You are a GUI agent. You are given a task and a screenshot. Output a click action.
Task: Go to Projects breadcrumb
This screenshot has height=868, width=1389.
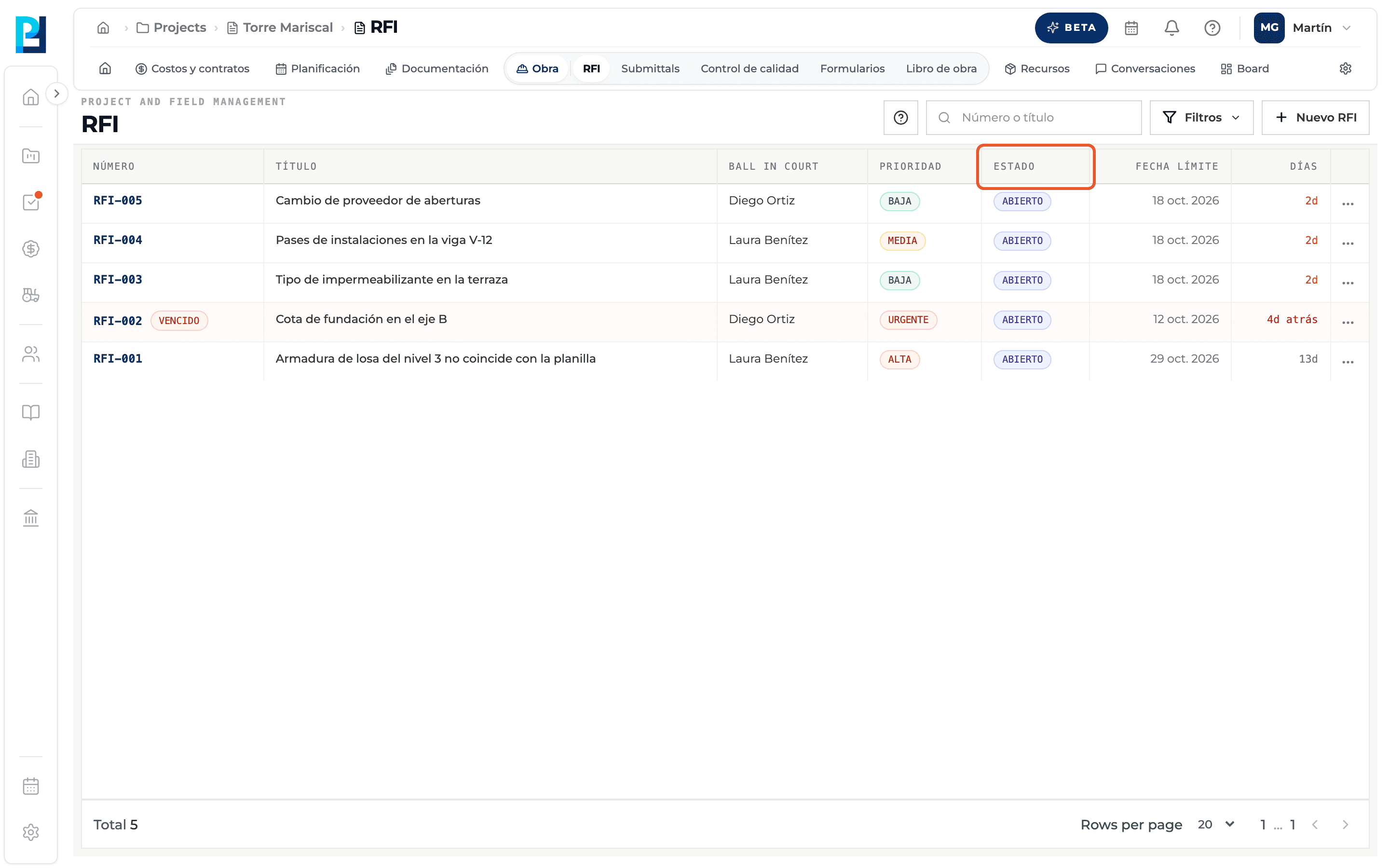tap(171, 27)
